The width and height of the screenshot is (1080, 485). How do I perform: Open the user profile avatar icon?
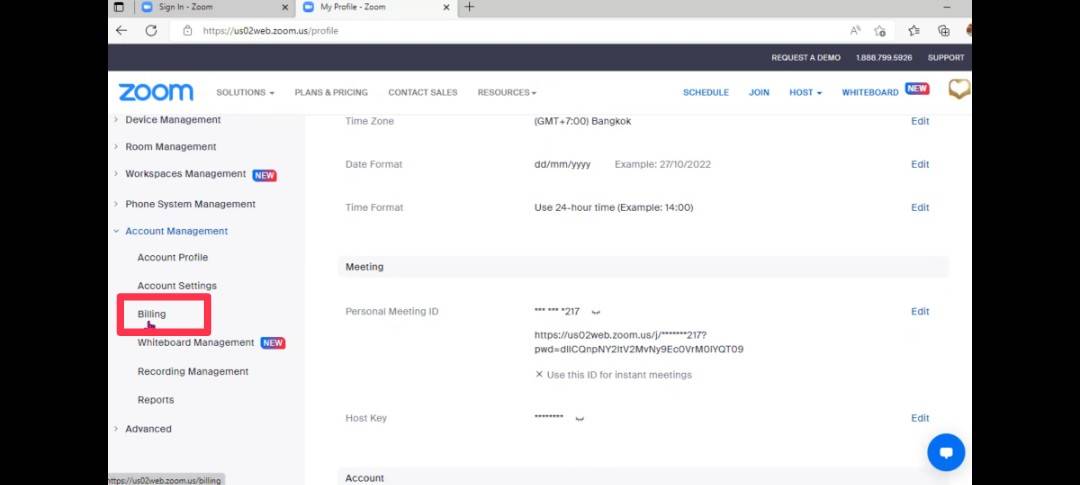959,89
